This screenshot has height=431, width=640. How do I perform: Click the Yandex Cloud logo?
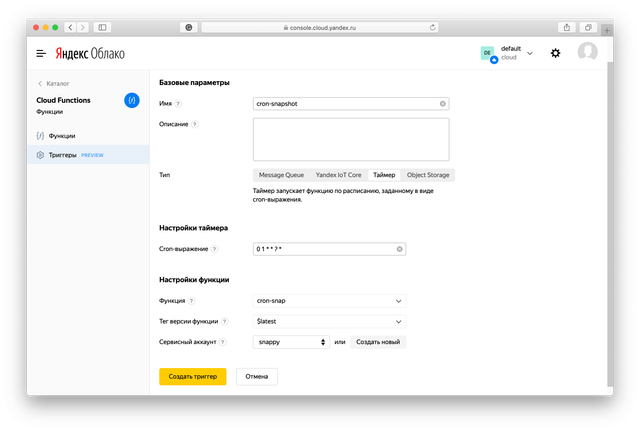click(89, 53)
